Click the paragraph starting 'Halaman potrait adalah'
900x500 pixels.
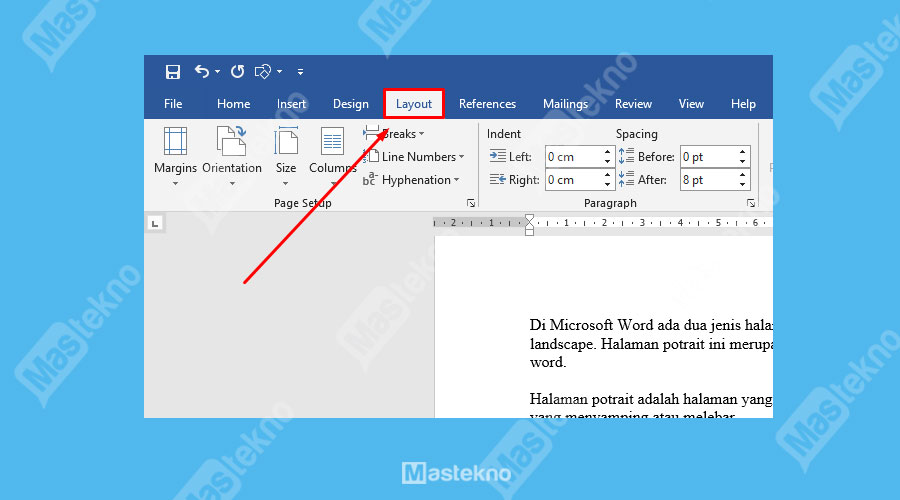coord(651,408)
